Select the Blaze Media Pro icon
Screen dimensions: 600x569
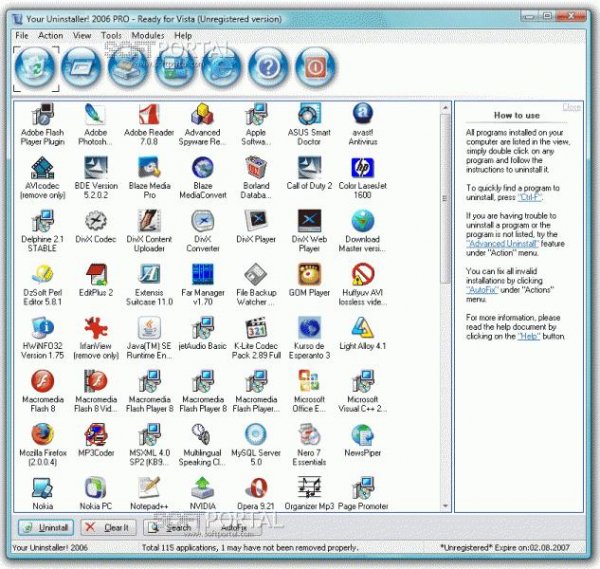[149, 168]
